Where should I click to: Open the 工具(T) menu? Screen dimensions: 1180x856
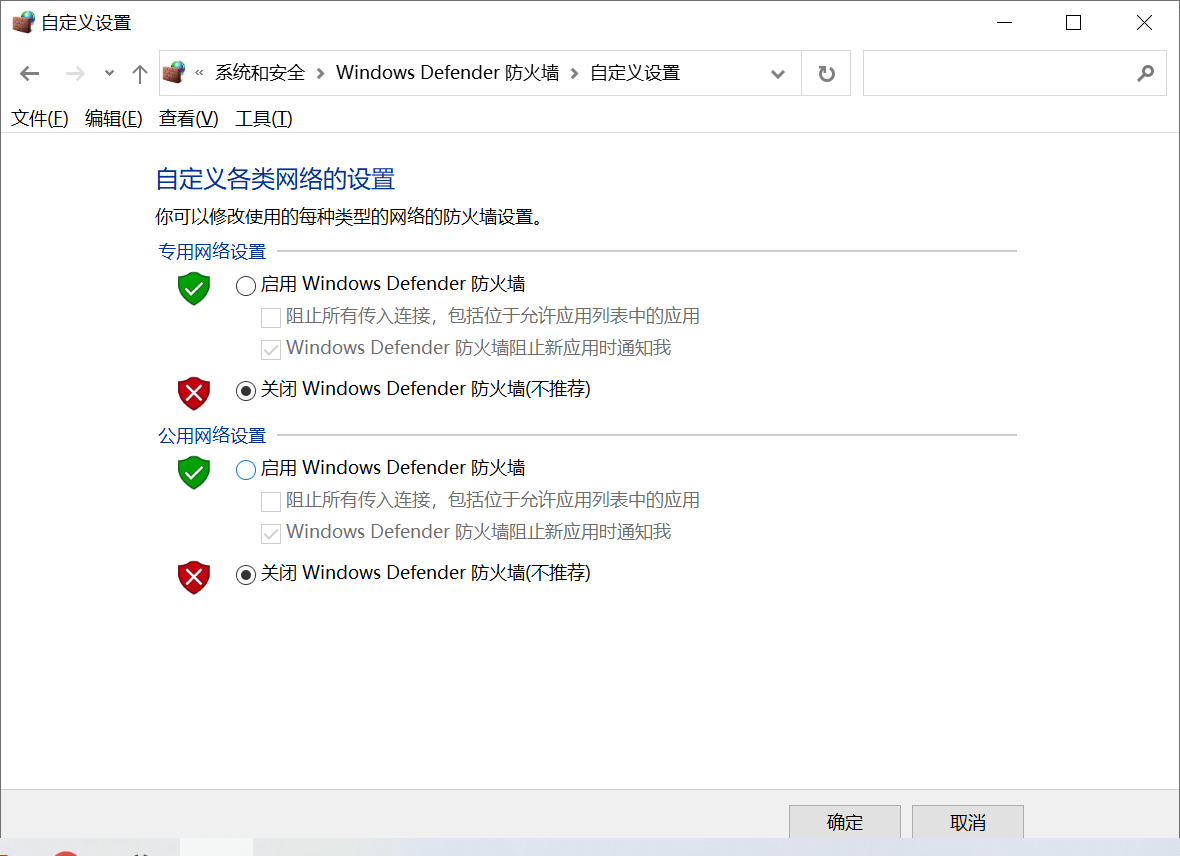pos(263,119)
